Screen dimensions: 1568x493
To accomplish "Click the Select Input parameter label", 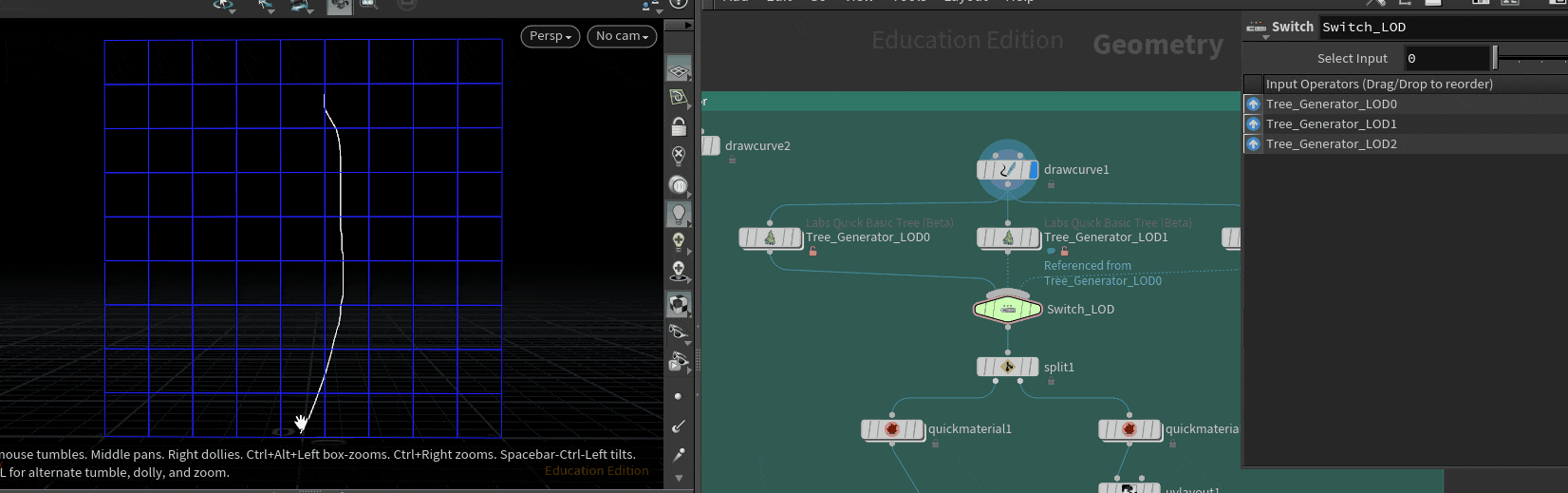I will 1352,59.
